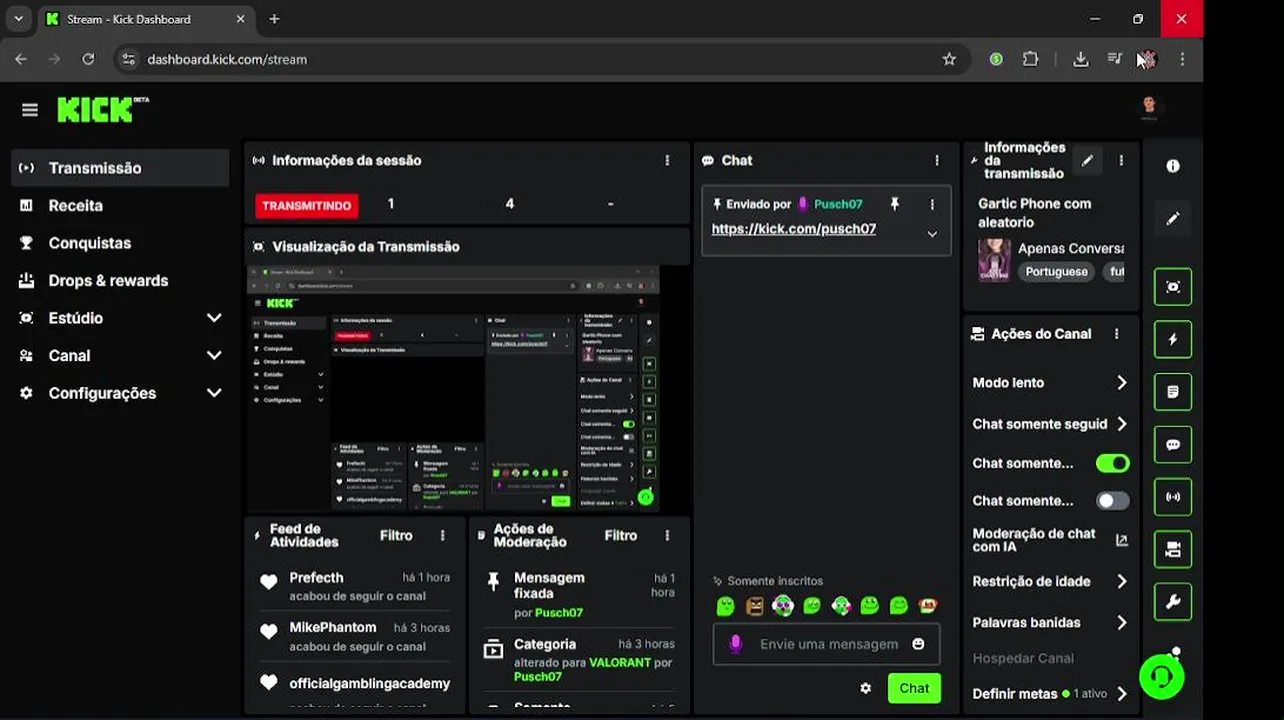Select the angry brown face emote
Screen dimensions: 1284x720
pos(755,605)
